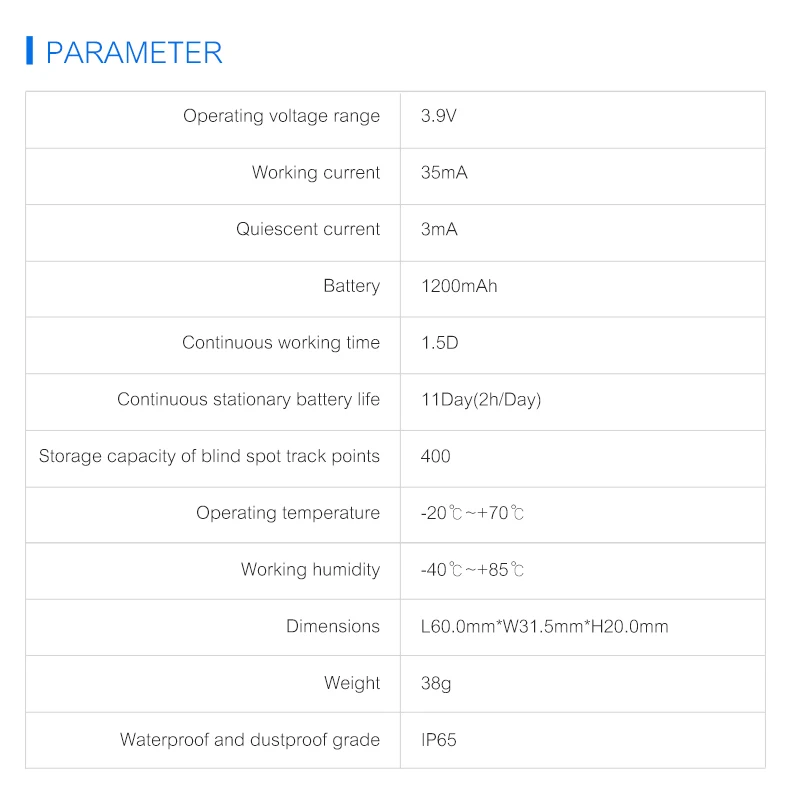790x806 pixels.
Task: Click the 3.9V voltage value
Action: point(439,116)
